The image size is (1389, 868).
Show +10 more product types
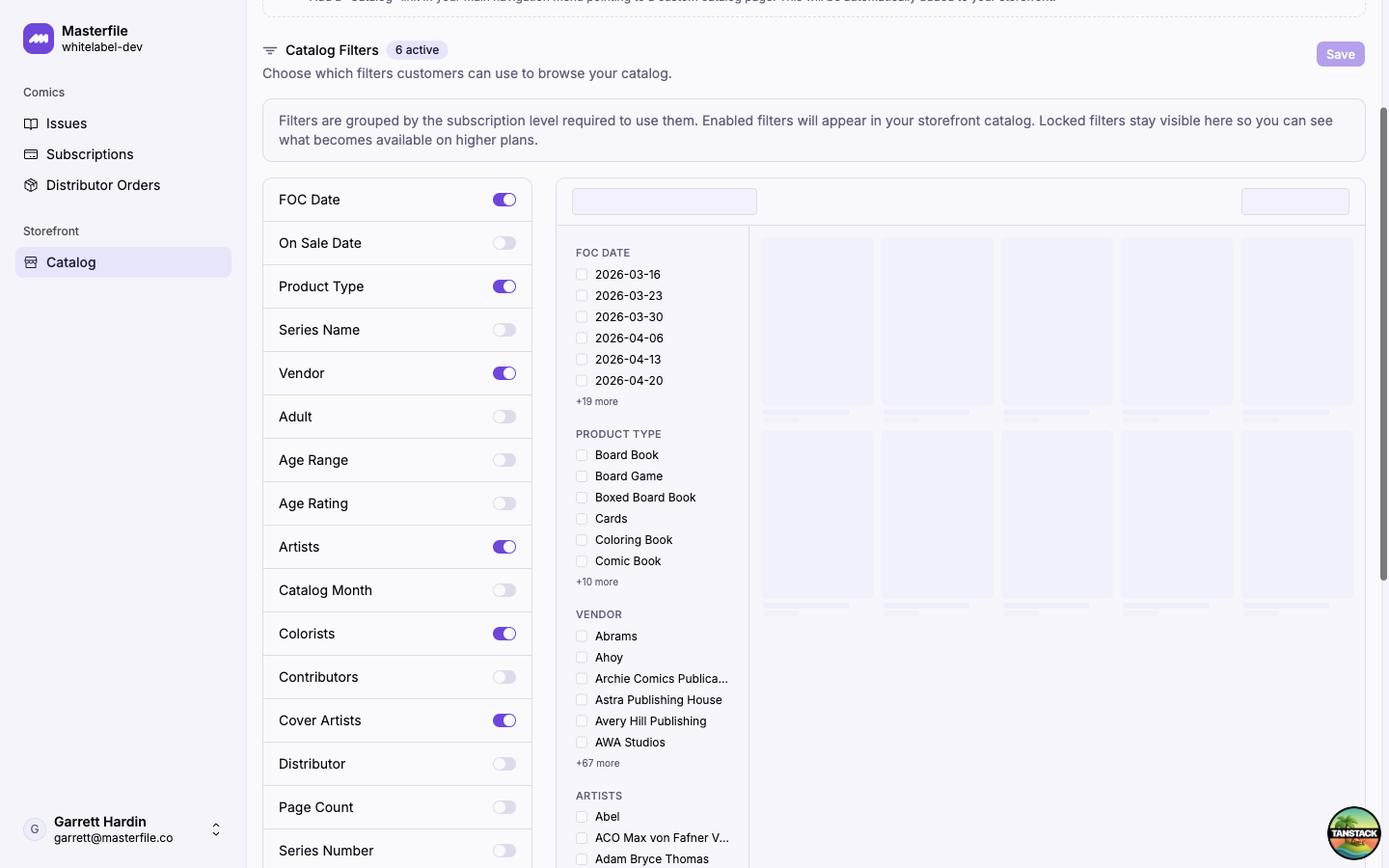pyautogui.click(x=597, y=583)
